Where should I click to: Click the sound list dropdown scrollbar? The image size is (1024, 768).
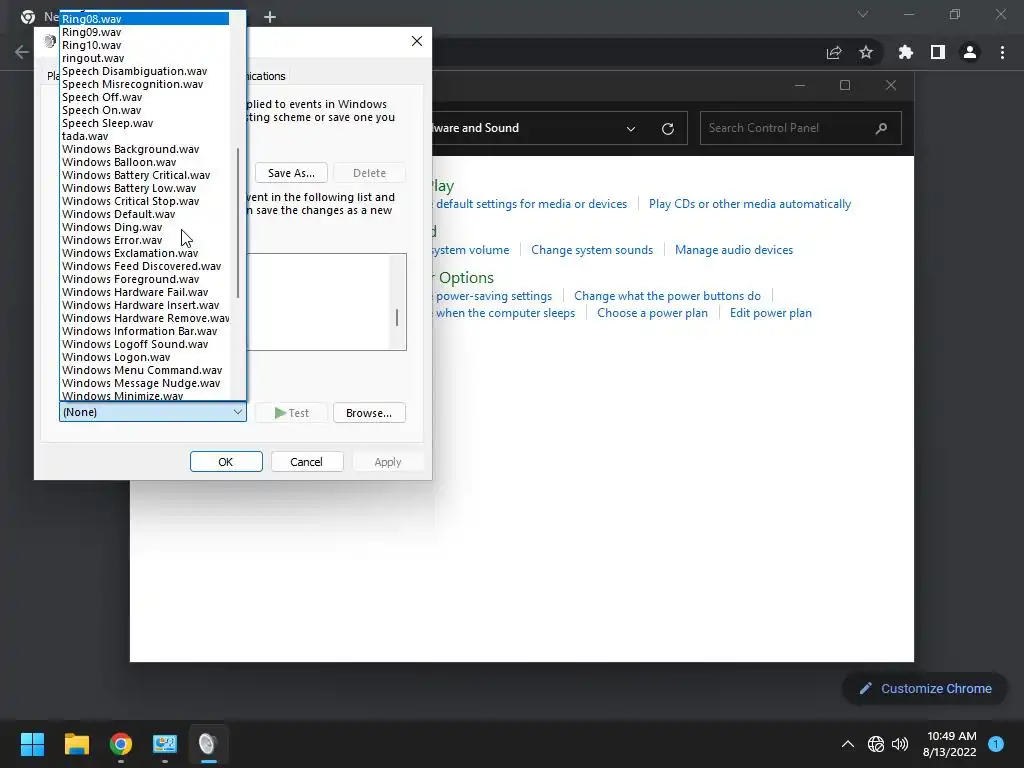pos(238,223)
